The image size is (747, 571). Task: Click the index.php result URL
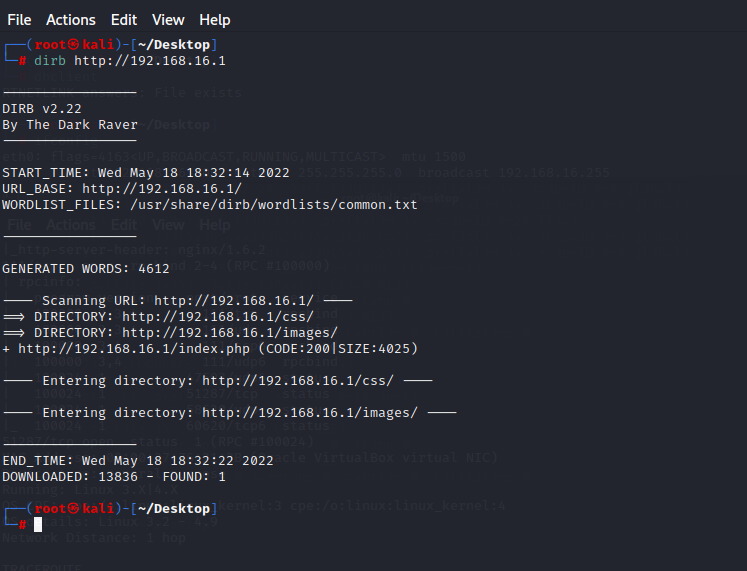[x=134, y=349]
